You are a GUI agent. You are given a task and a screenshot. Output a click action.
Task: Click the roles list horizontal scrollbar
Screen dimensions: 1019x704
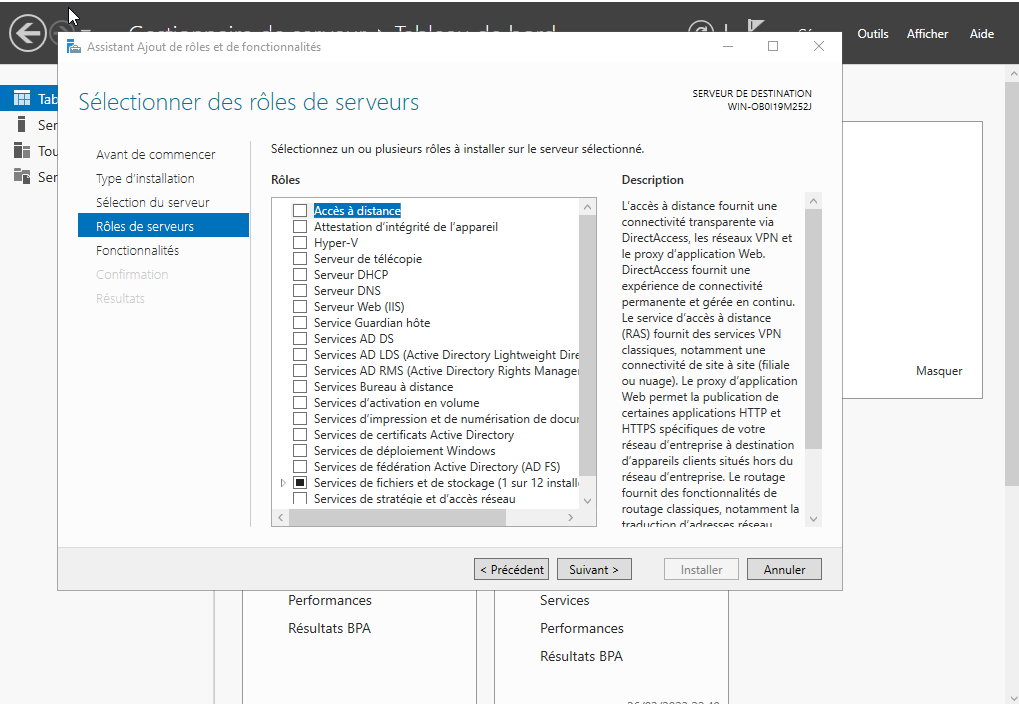click(424, 517)
